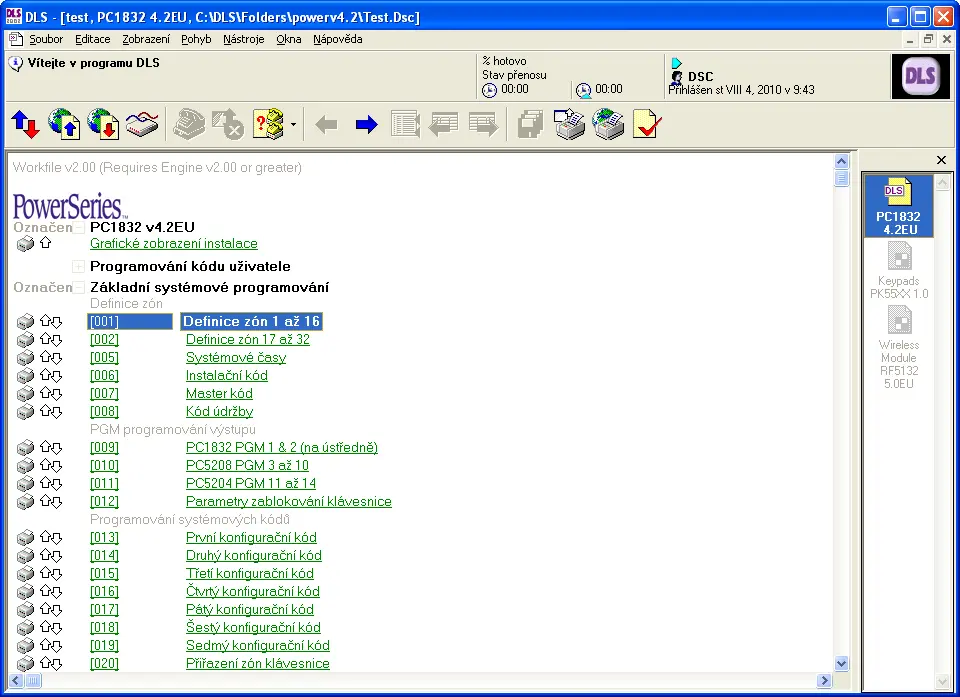Close the right module side panel
960x697 pixels.
pyautogui.click(x=942, y=160)
